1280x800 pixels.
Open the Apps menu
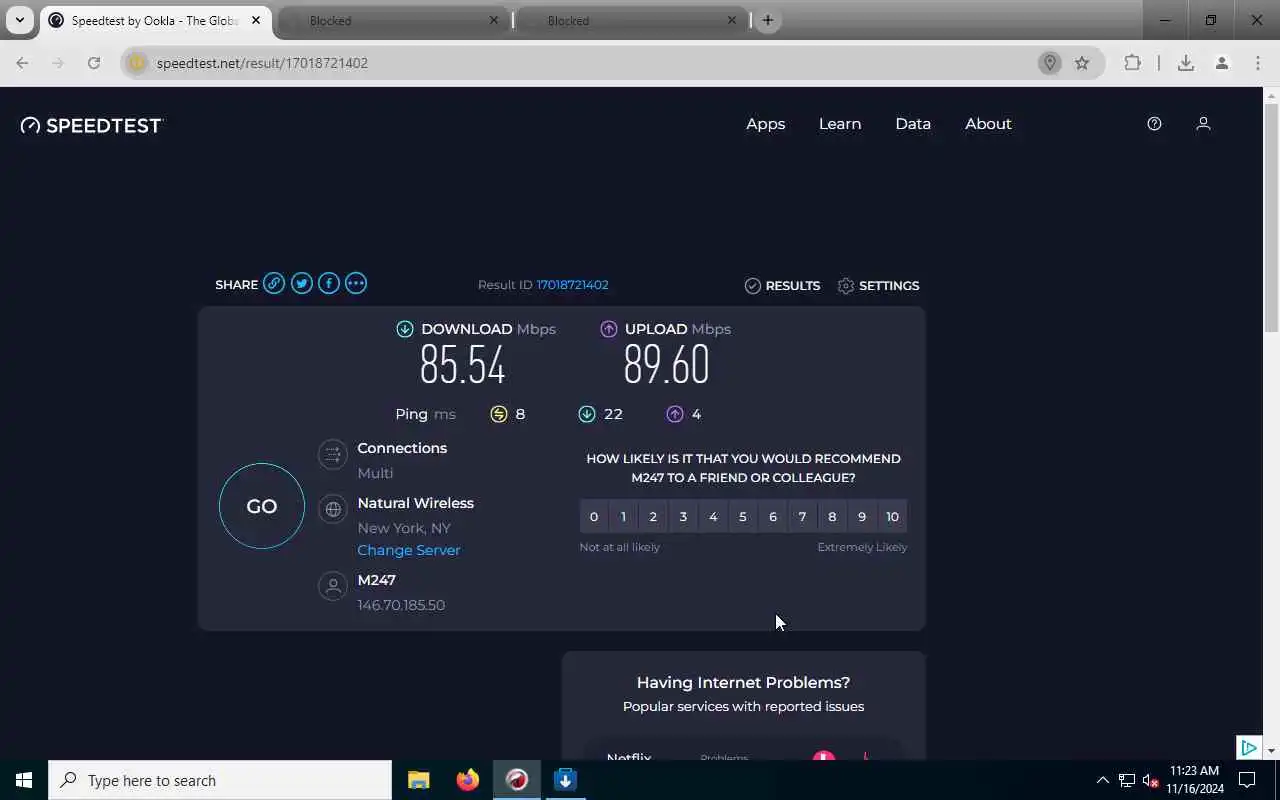point(766,124)
